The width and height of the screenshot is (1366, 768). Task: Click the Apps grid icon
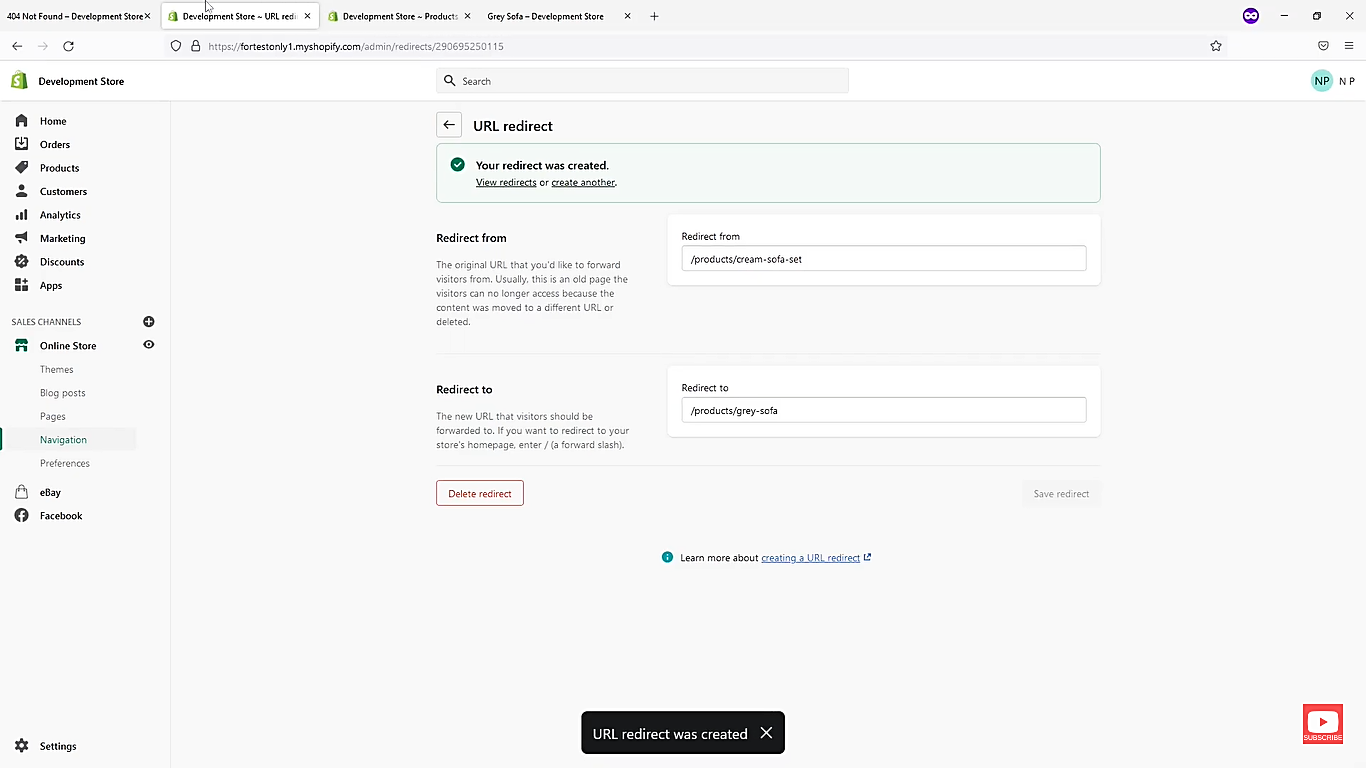(21, 285)
